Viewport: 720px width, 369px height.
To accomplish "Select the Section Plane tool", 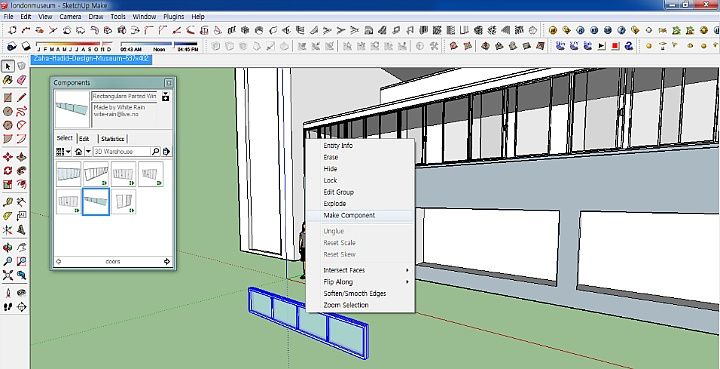I will 22,307.
